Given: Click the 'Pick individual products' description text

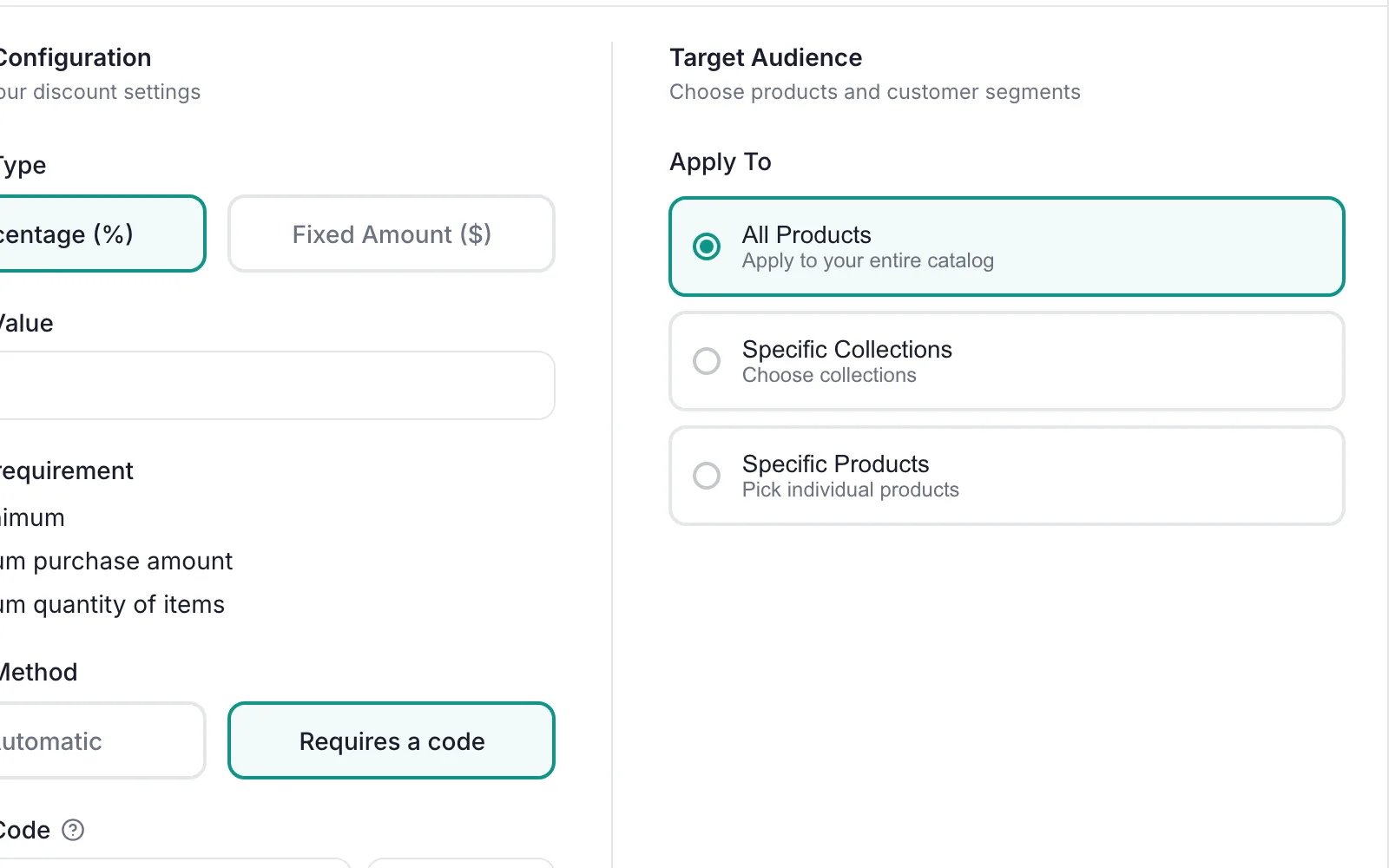Looking at the screenshot, I should click(x=851, y=490).
